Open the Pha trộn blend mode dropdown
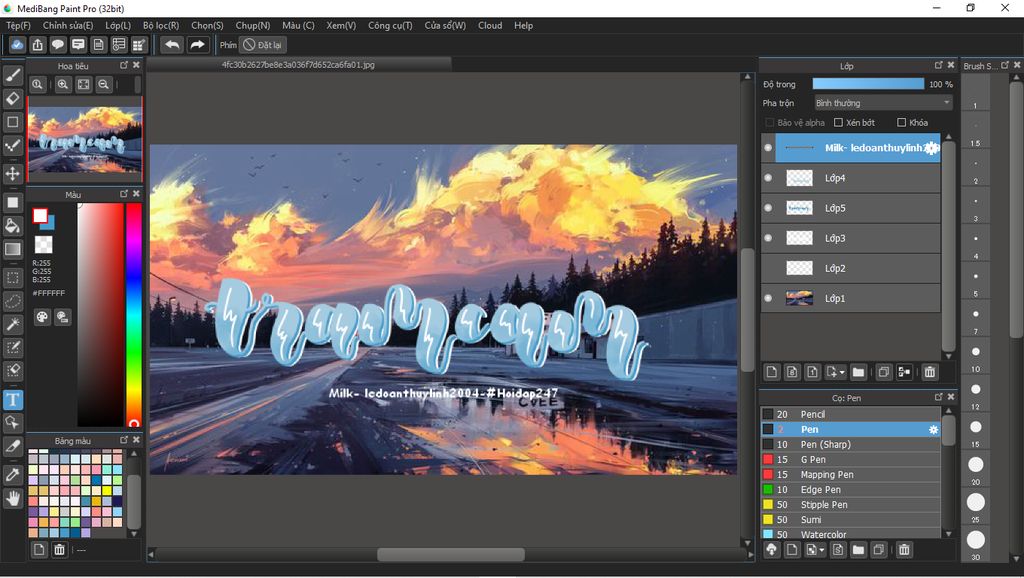1024x578 pixels. [x=883, y=103]
